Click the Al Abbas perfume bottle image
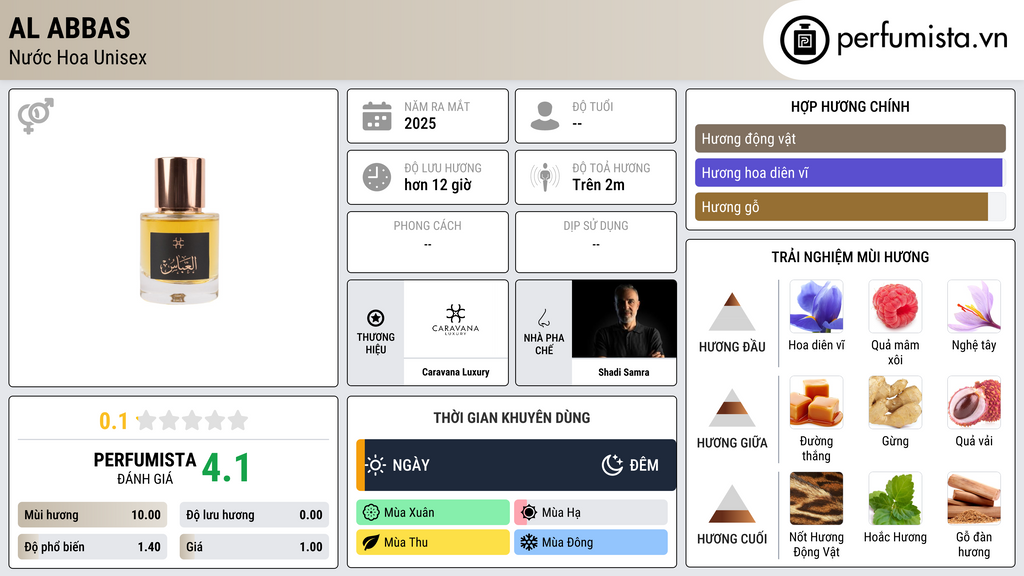This screenshot has width=1024, height=576. coord(179,230)
